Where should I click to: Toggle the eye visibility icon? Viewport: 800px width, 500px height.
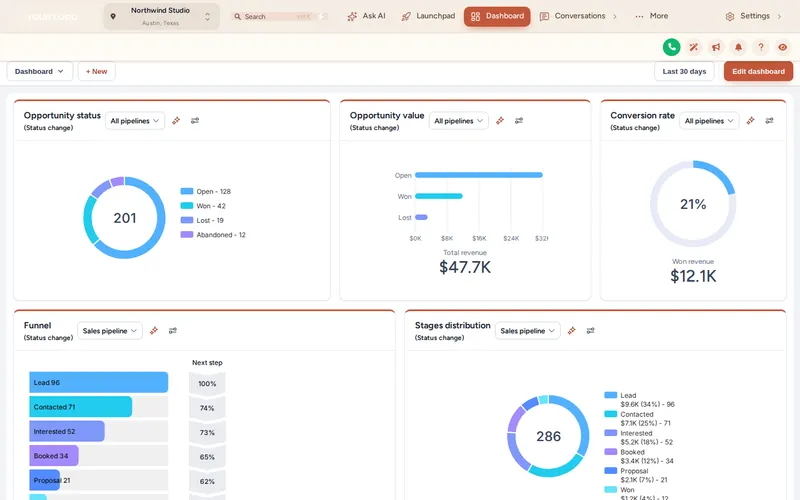tap(783, 47)
